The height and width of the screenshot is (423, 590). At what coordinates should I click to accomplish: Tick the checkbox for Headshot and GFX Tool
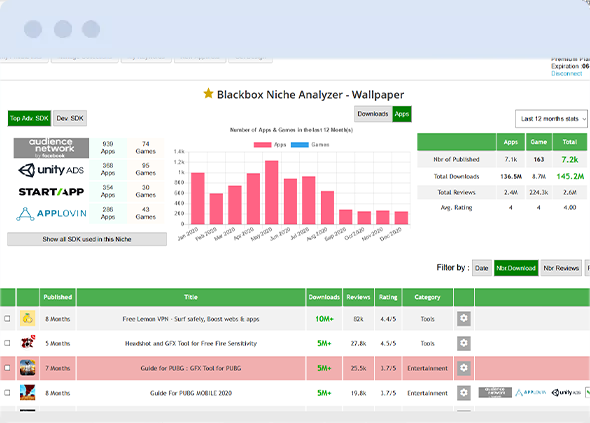tap(7, 343)
